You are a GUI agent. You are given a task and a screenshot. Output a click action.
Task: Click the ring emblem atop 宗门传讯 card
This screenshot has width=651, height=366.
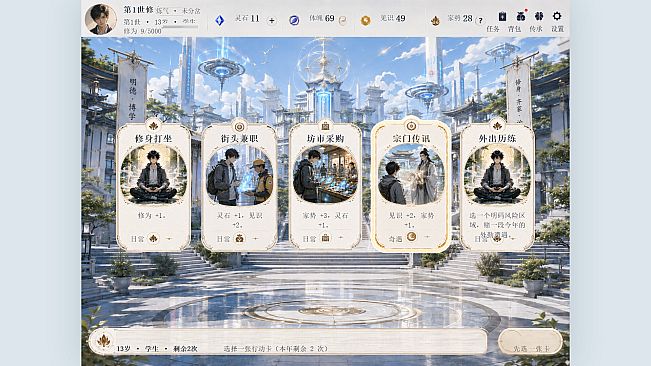[x=411, y=125]
